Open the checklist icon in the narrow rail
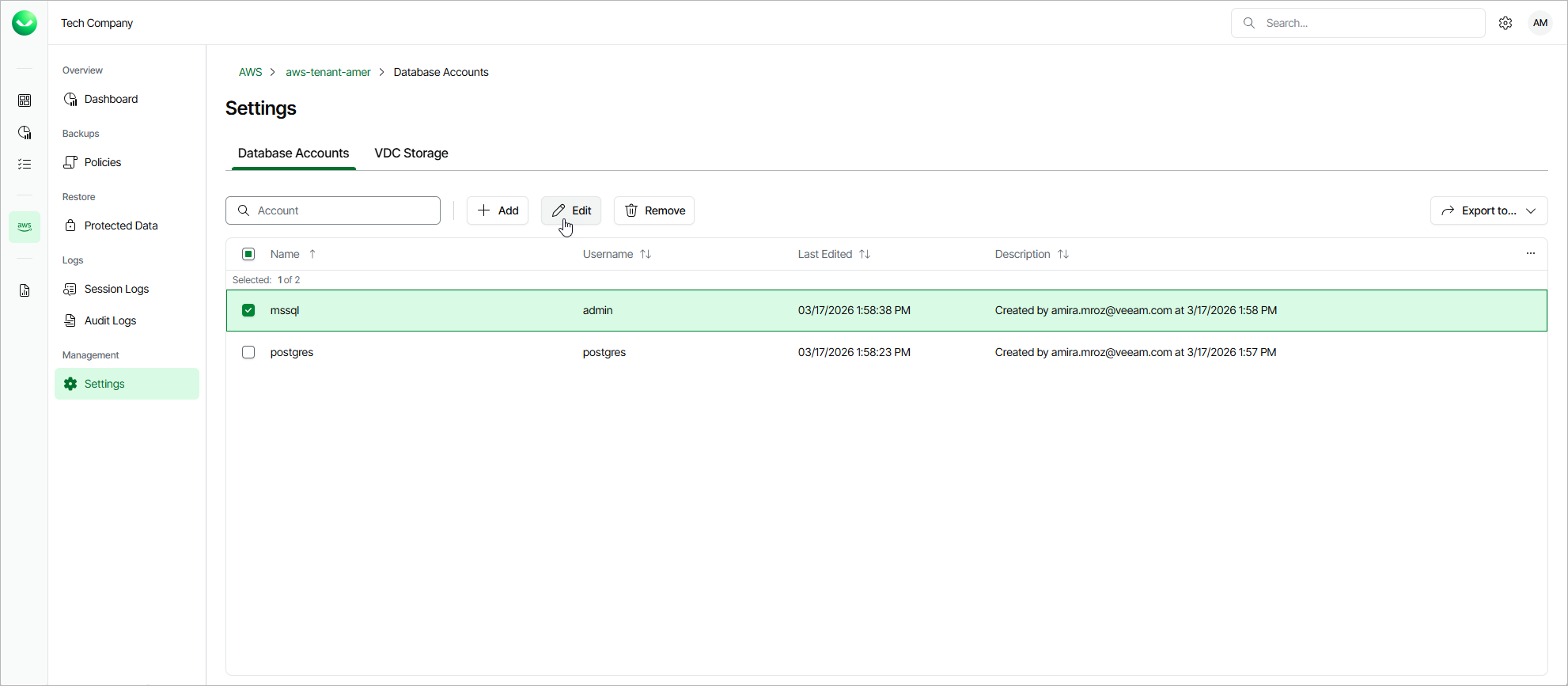The width and height of the screenshot is (1568, 686). [25, 164]
